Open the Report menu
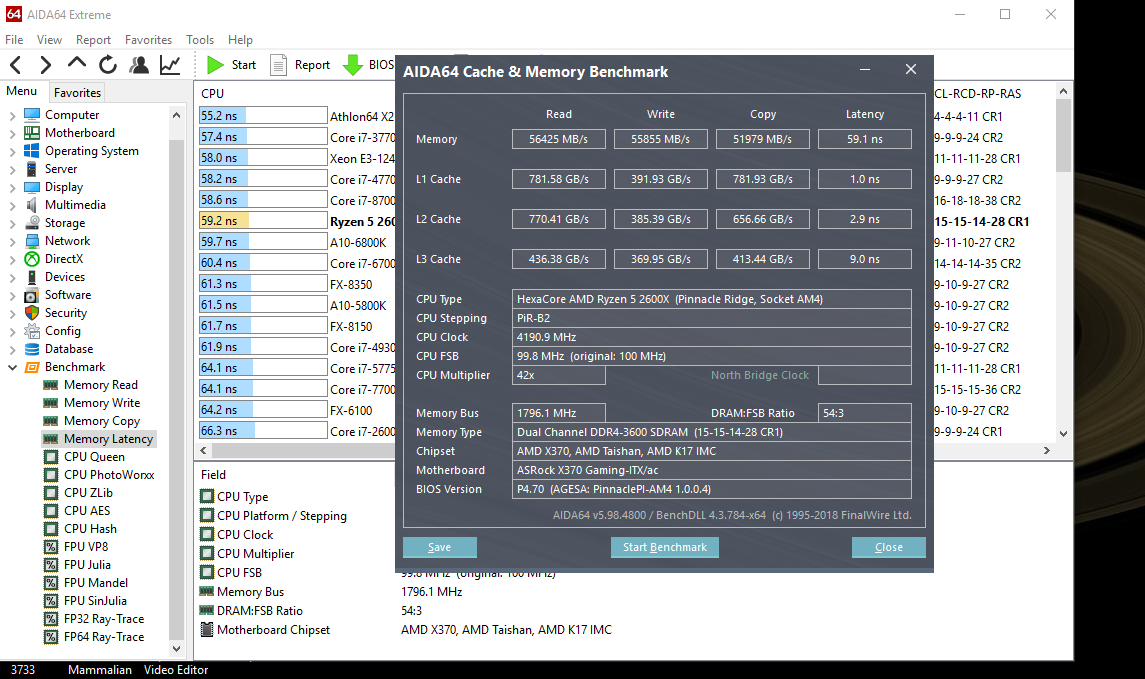This screenshot has width=1145, height=679. (93, 39)
